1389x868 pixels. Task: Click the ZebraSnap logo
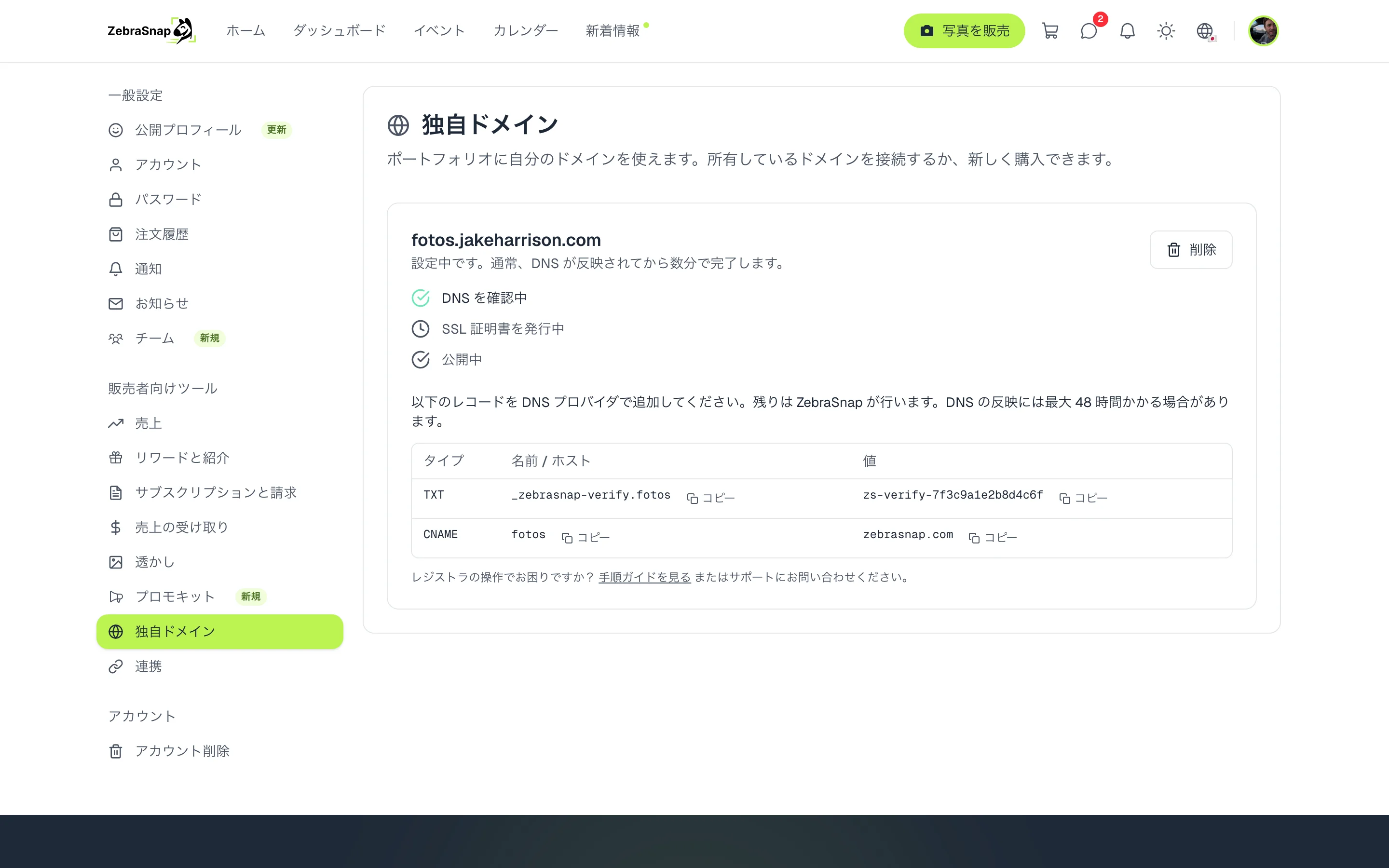(x=151, y=31)
